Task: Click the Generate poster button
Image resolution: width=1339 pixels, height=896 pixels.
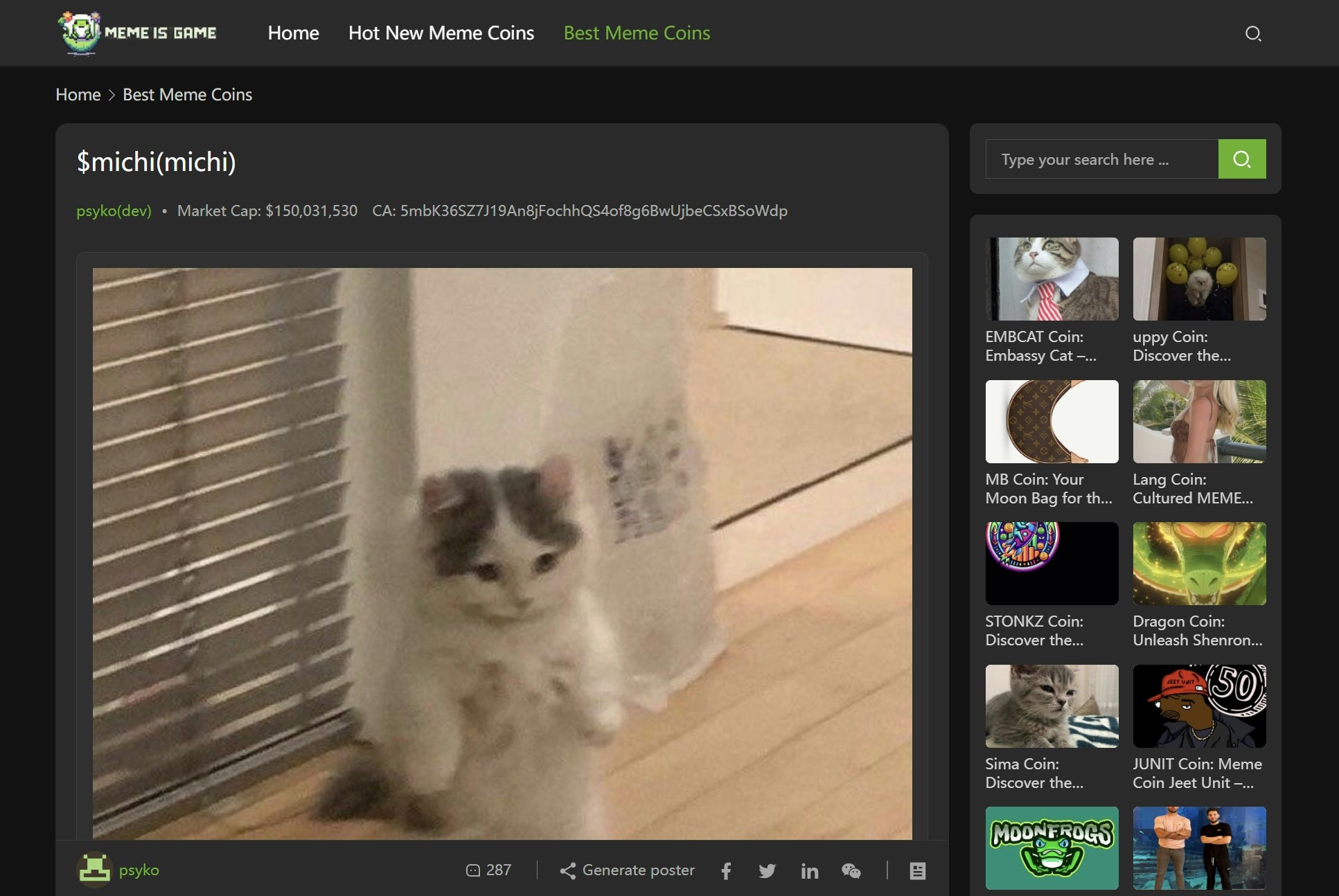Action: [627, 870]
